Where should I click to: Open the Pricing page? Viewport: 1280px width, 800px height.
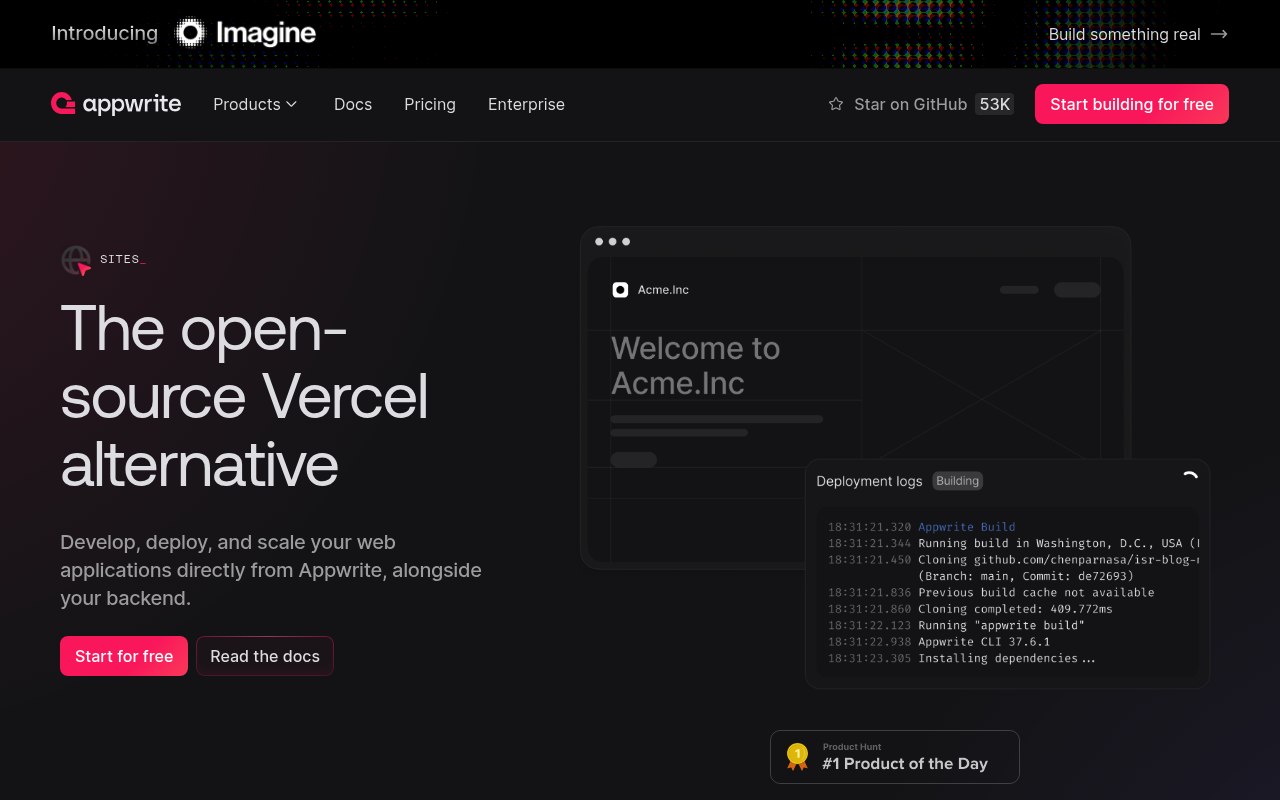click(430, 104)
